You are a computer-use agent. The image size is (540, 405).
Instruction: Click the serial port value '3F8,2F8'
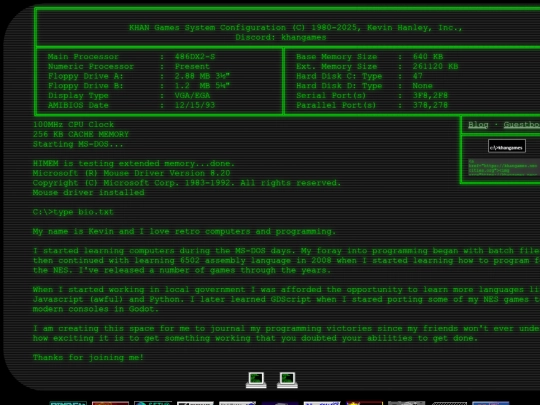coord(430,95)
